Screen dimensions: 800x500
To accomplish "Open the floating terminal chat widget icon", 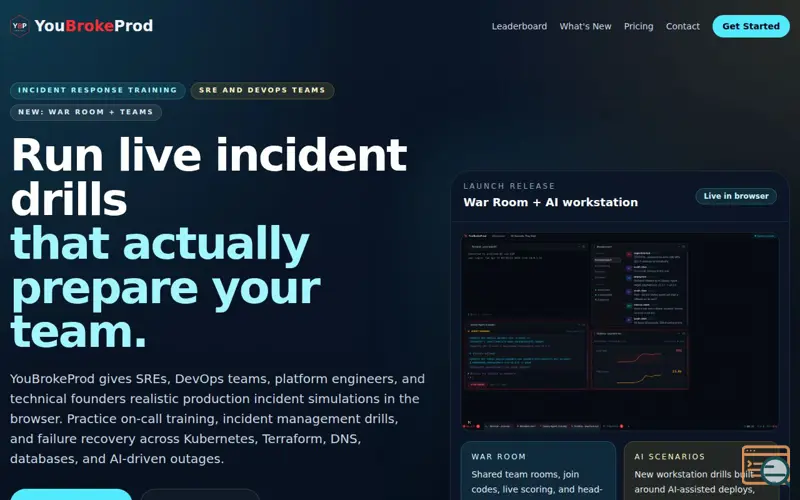I will [x=765, y=465].
